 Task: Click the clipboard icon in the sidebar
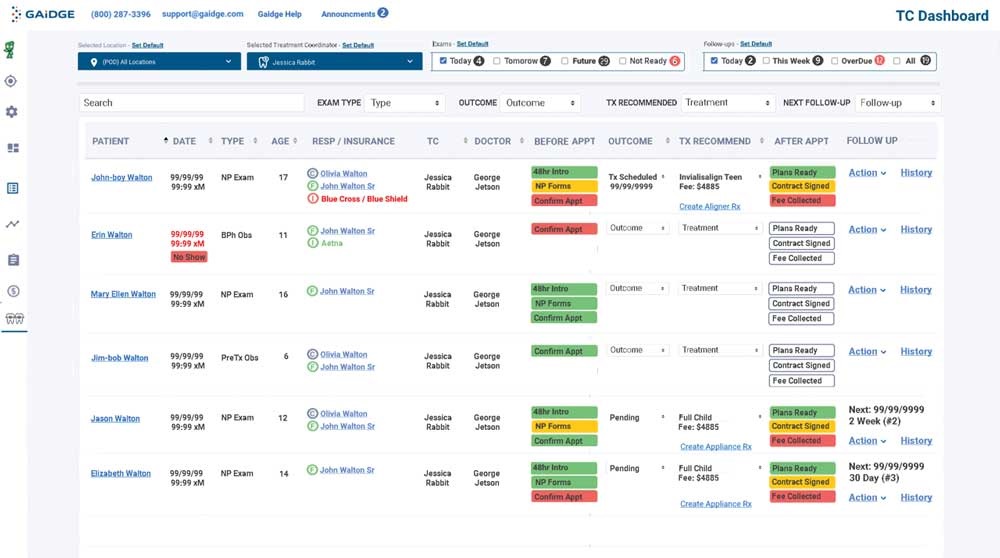(x=13, y=260)
